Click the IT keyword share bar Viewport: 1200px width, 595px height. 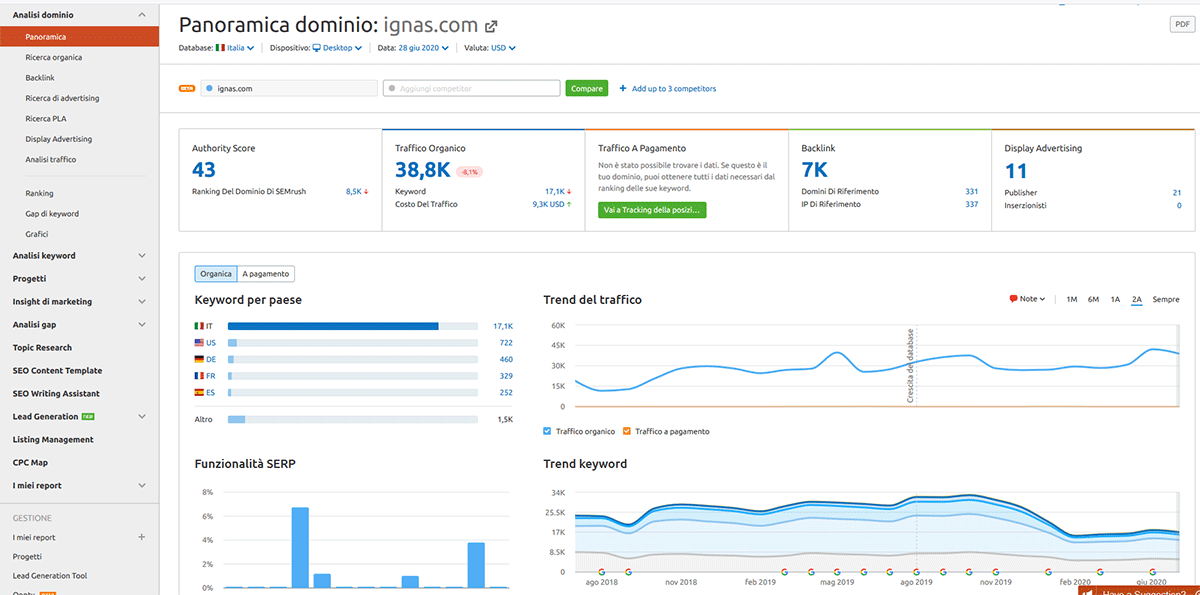coord(353,326)
